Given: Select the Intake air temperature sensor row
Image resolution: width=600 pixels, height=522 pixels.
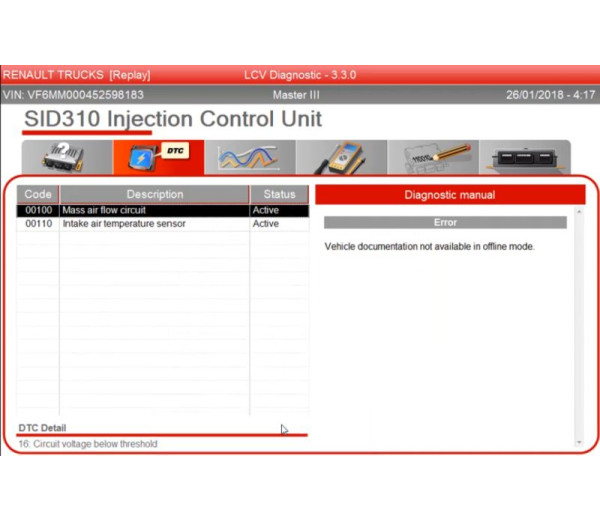Looking at the screenshot, I should pos(154,225).
